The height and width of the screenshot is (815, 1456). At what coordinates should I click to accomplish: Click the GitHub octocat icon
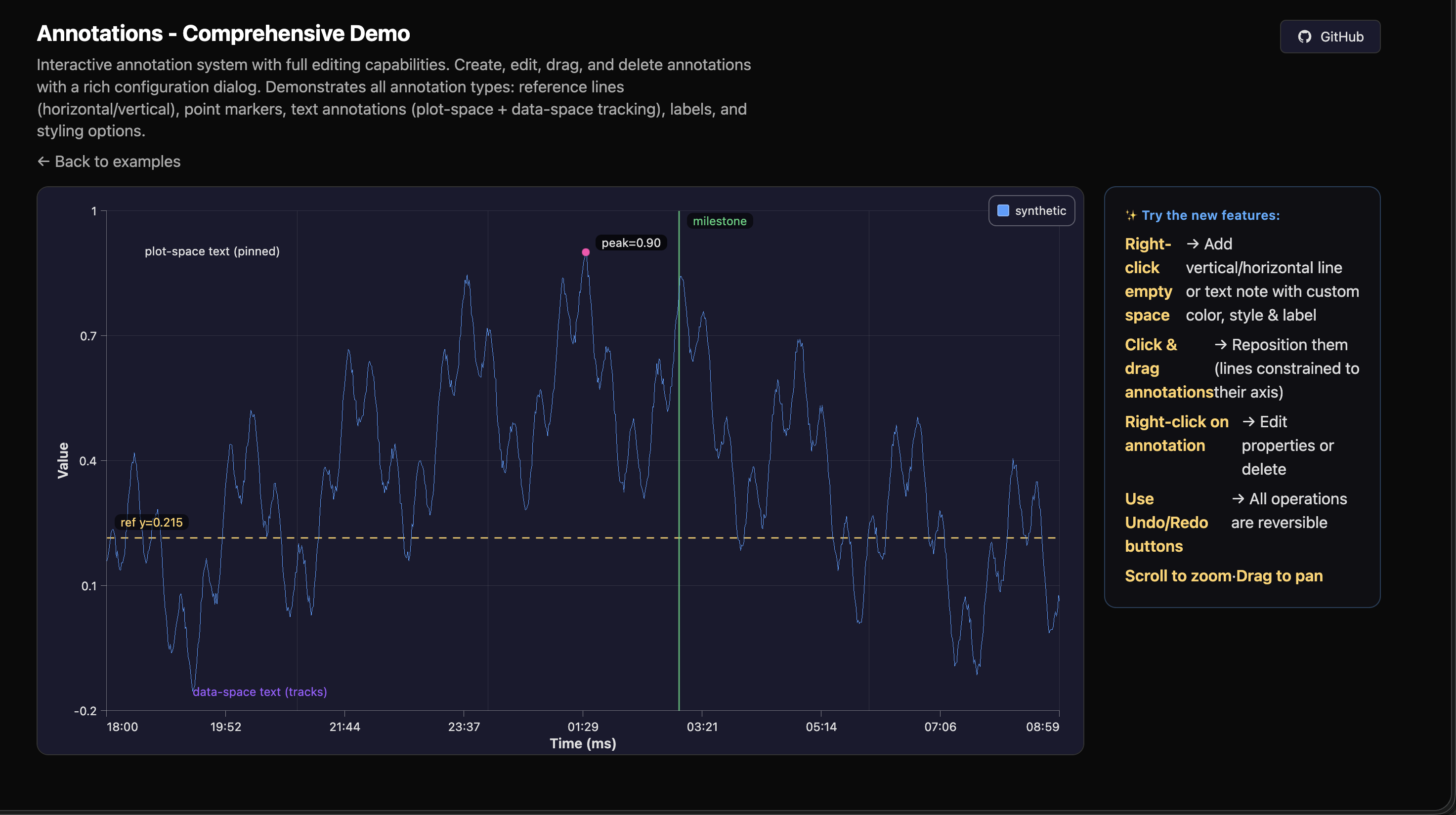tap(1304, 37)
